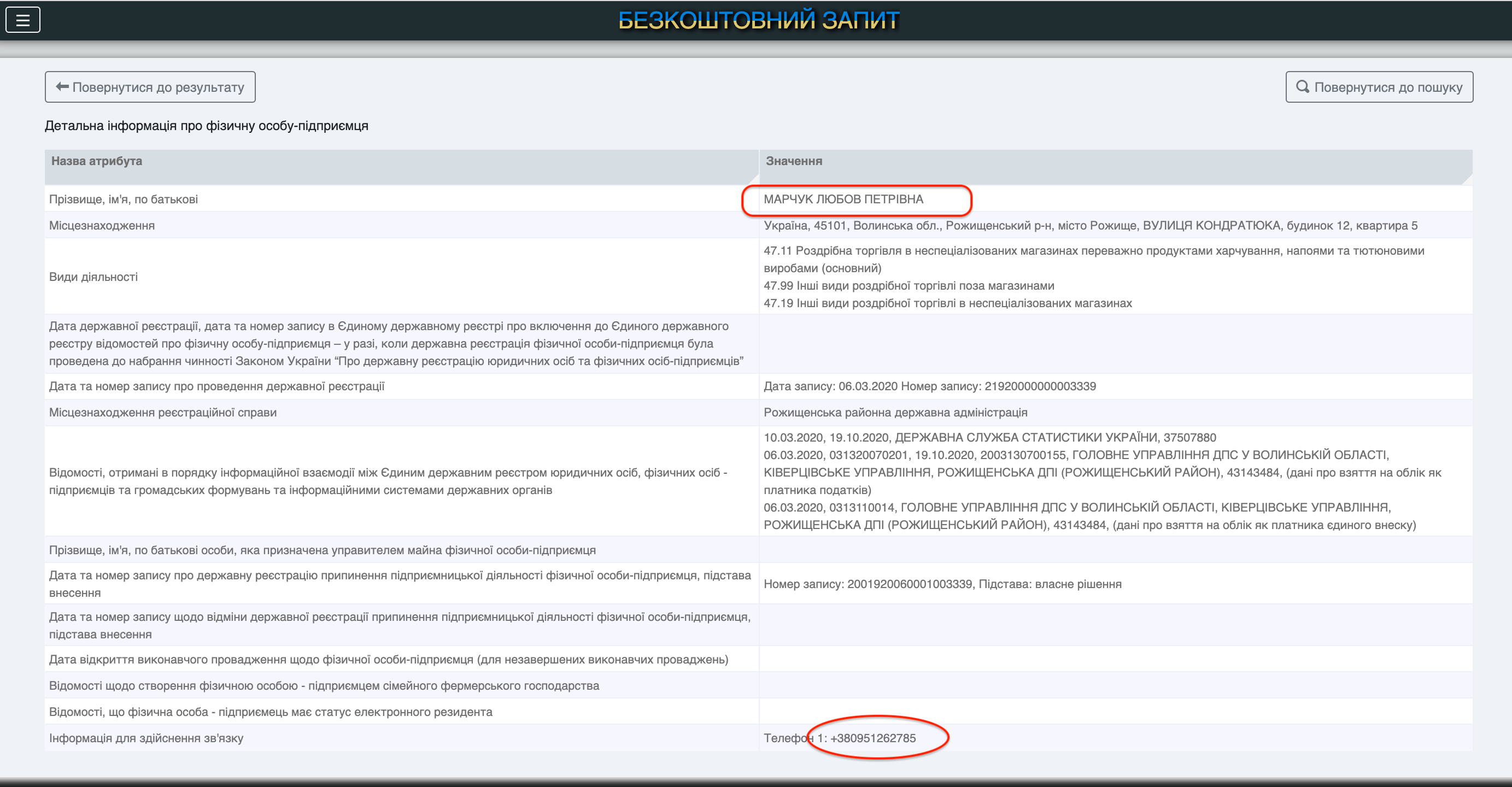
Task: Click 'Інформація для здійснення зв'язку' label
Action: [x=146, y=738]
